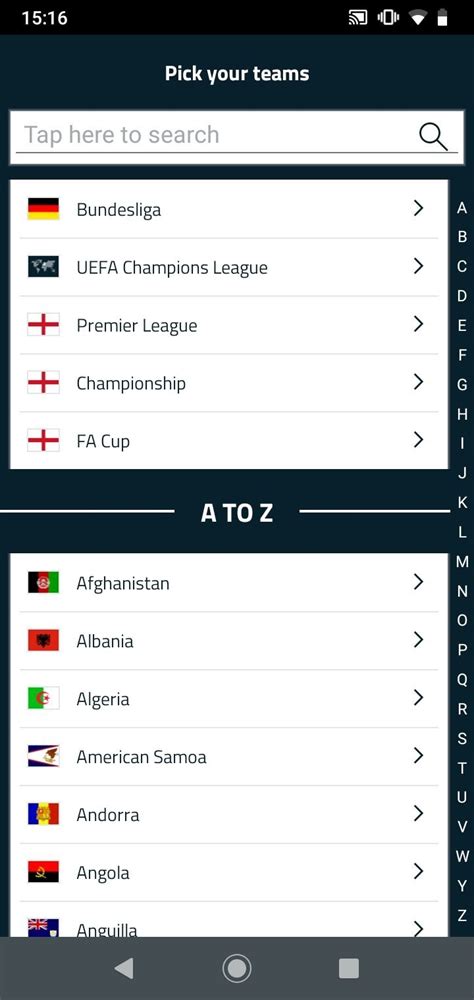
Task: Expand the Championship row arrow
Action: coord(418,382)
